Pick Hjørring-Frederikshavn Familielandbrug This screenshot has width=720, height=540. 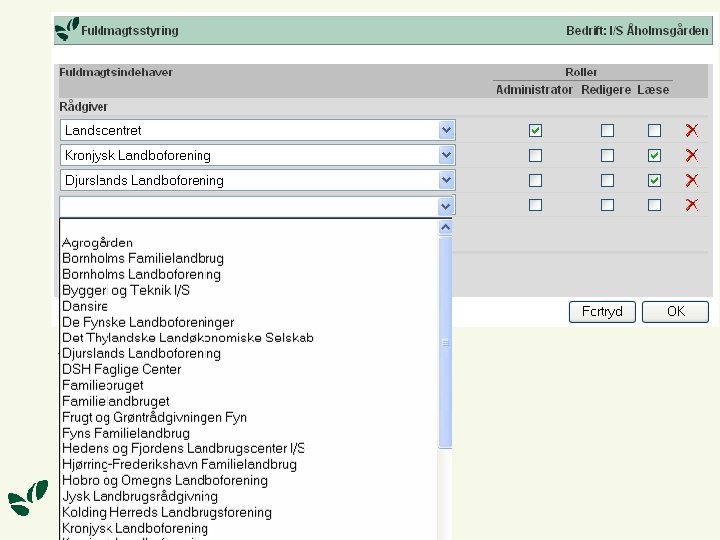[x=180, y=464]
